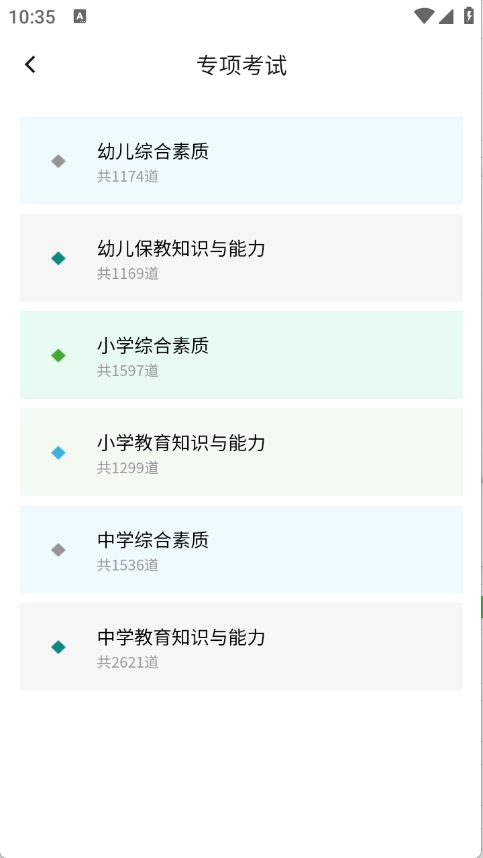483x858 pixels.
Task: Click teal diamond icon beside 幼儿保教知识与能力
Action: coord(59,258)
